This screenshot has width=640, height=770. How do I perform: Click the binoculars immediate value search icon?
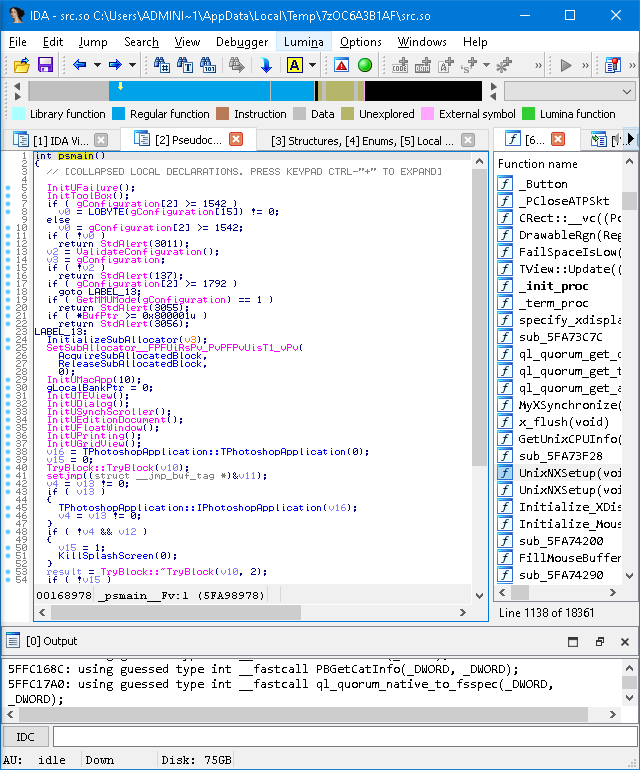point(162,65)
